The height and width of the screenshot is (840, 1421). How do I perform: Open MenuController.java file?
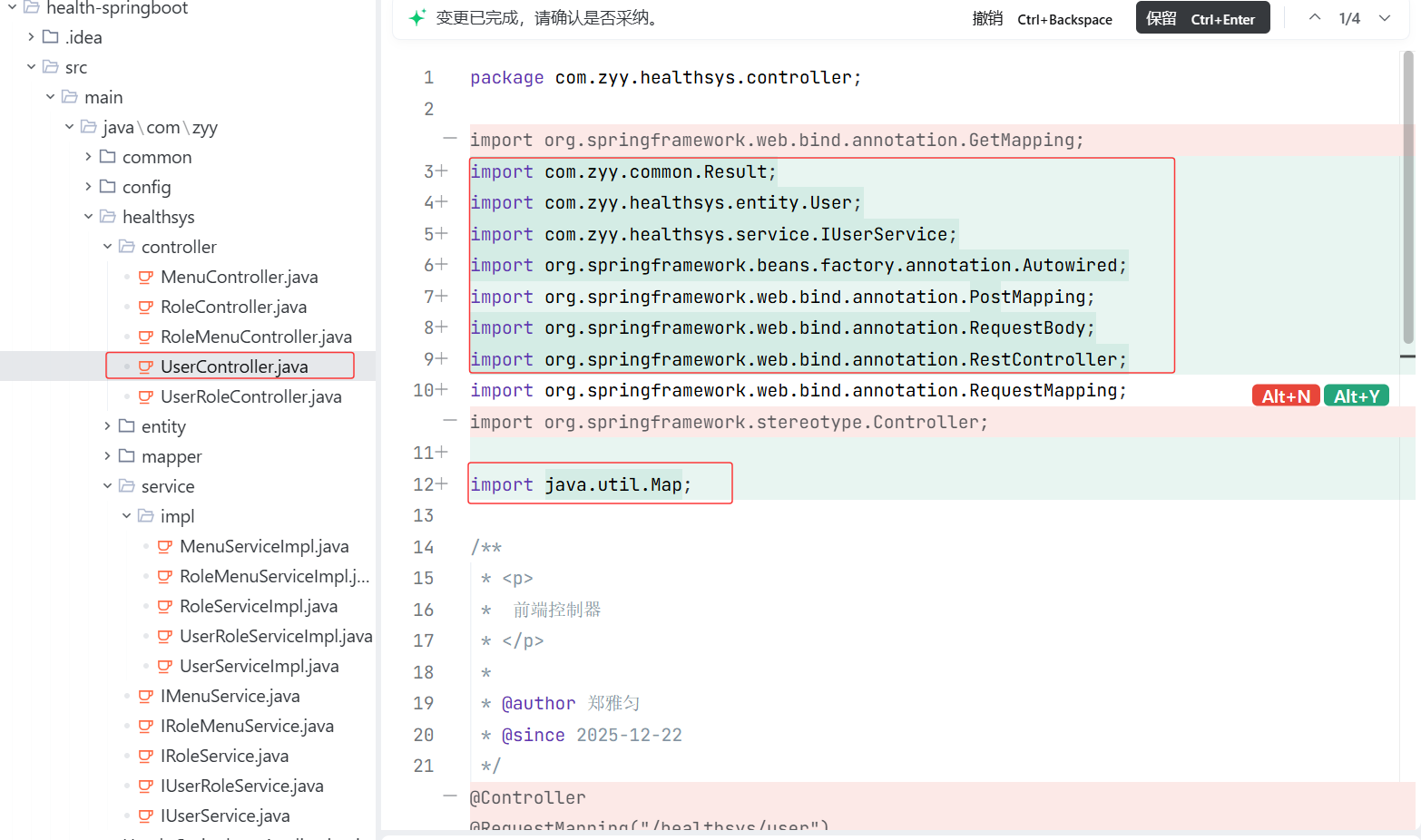point(240,277)
